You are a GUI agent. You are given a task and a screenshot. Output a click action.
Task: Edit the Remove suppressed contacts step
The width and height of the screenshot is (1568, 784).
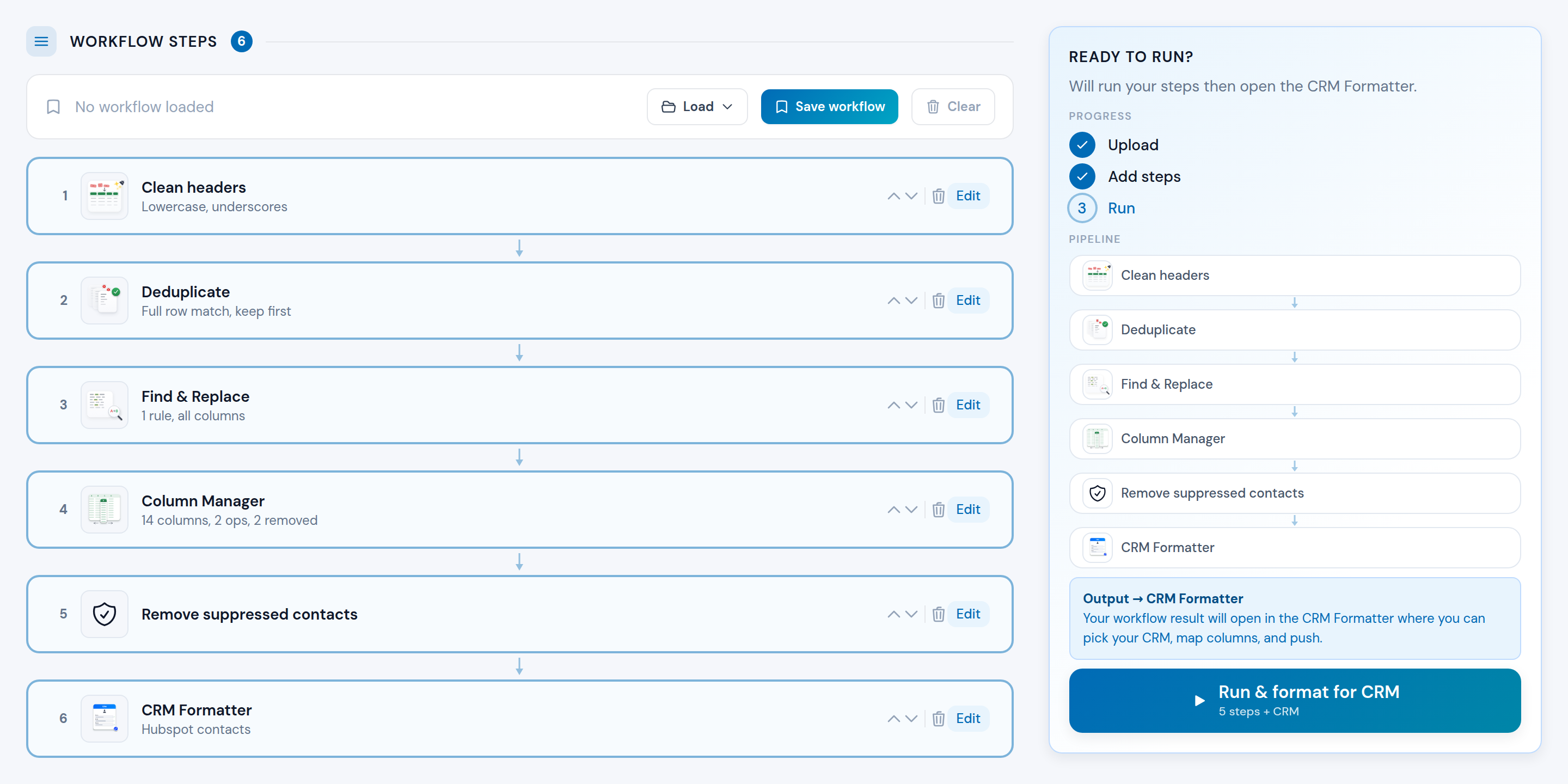pos(967,614)
